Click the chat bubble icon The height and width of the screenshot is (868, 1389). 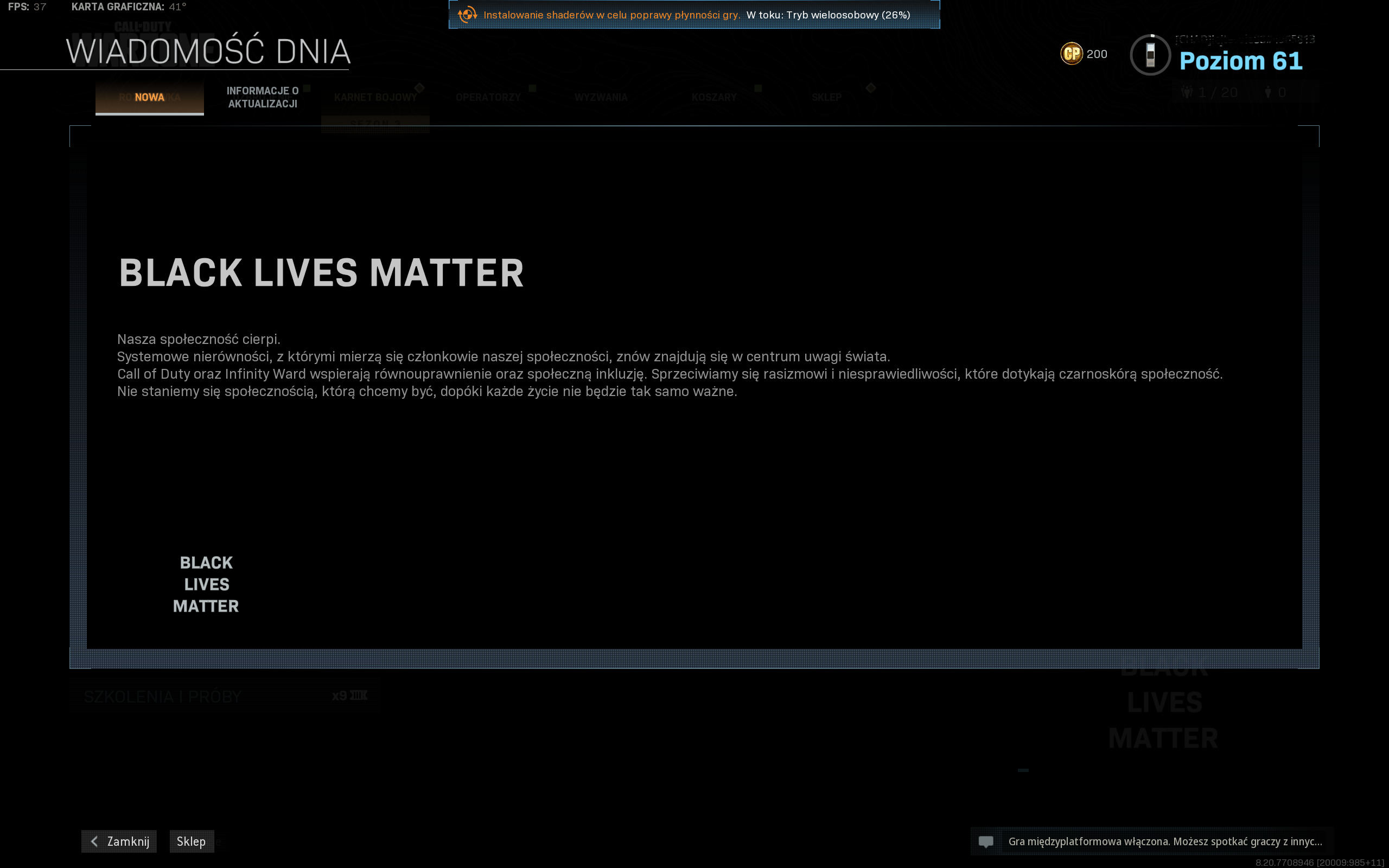click(x=985, y=841)
